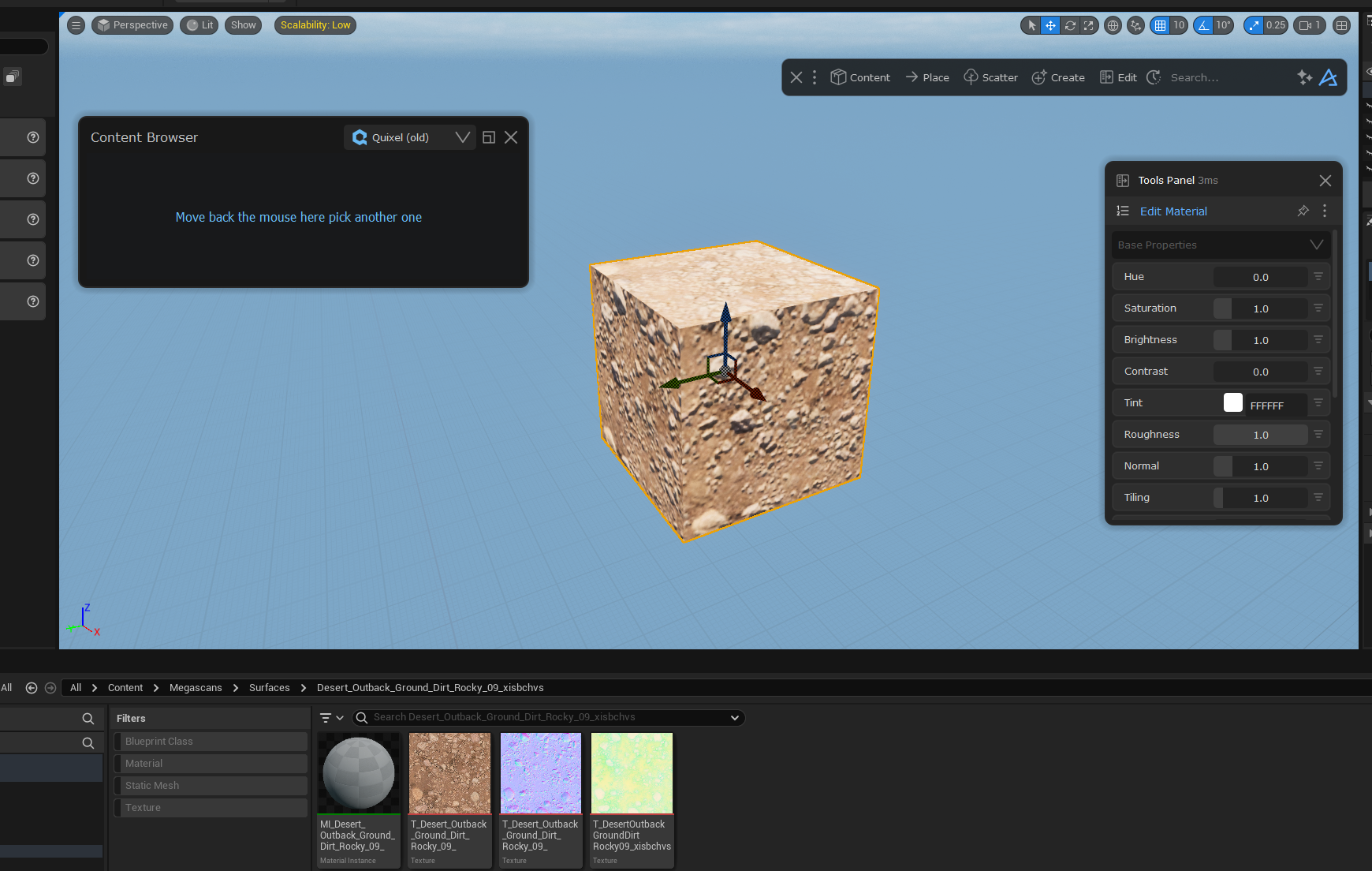Click the hamburger viewport options menu

coord(76,25)
